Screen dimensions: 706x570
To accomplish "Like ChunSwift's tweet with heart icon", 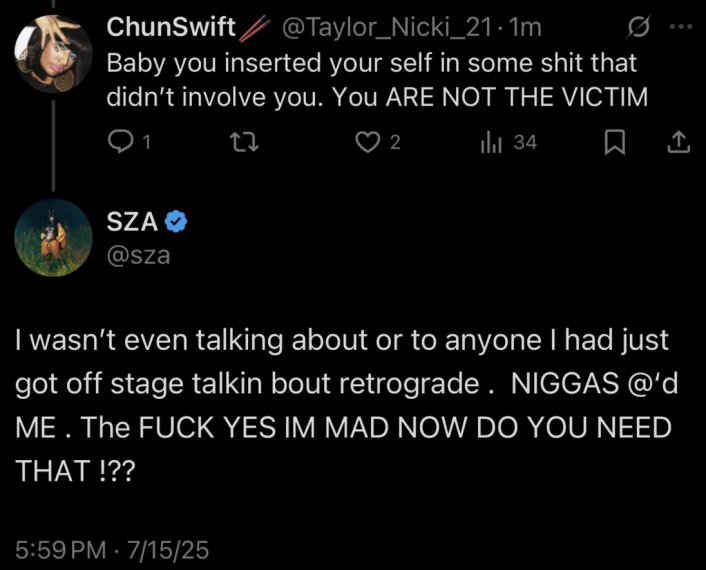I will pyautogui.click(x=367, y=143).
